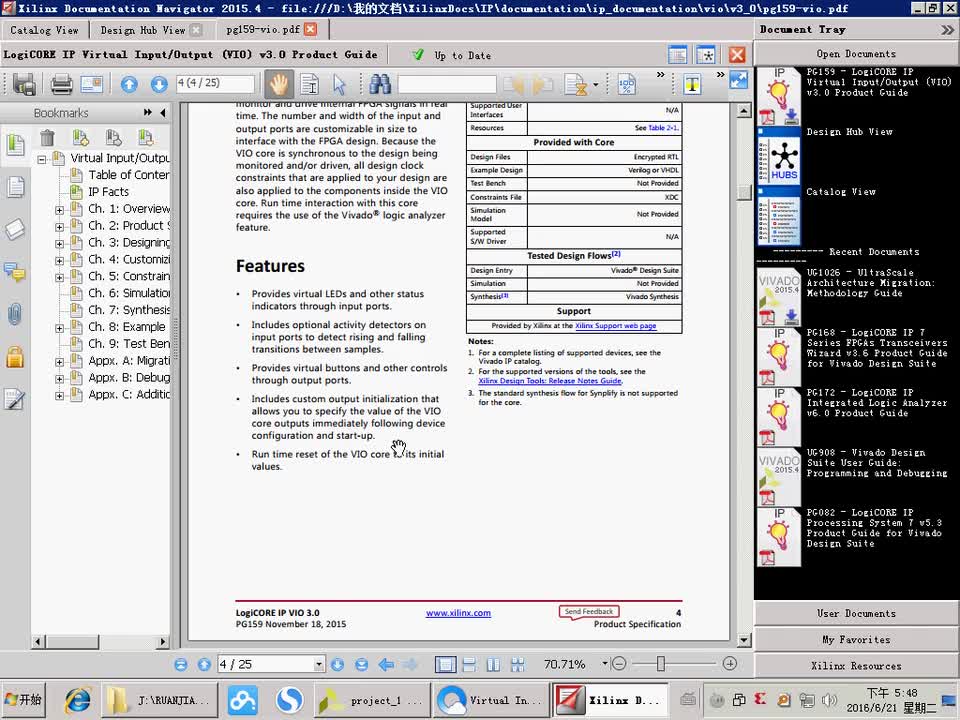Click the save-a-copy toolbar icon
The width and height of the screenshot is (960, 720).
point(24,84)
